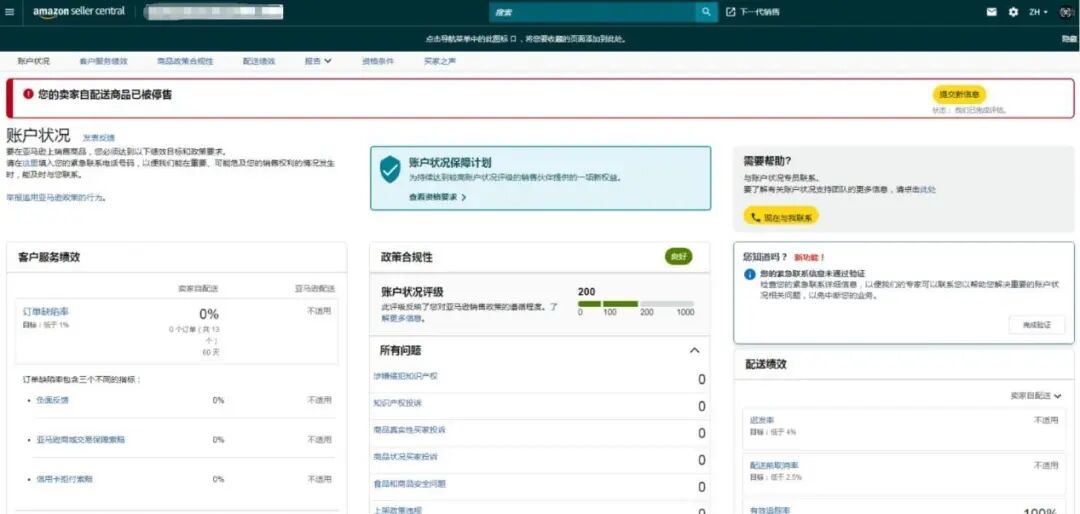The image size is (1080, 514).
Task: Click 此处 link in 需要帮助 panel
Action: pyautogui.click(x=930, y=189)
